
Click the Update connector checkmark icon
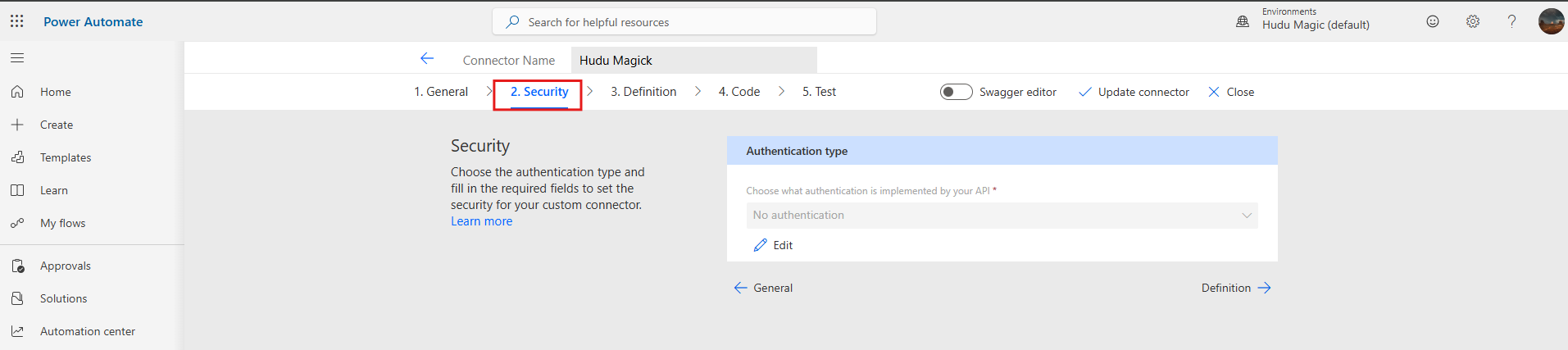1085,92
